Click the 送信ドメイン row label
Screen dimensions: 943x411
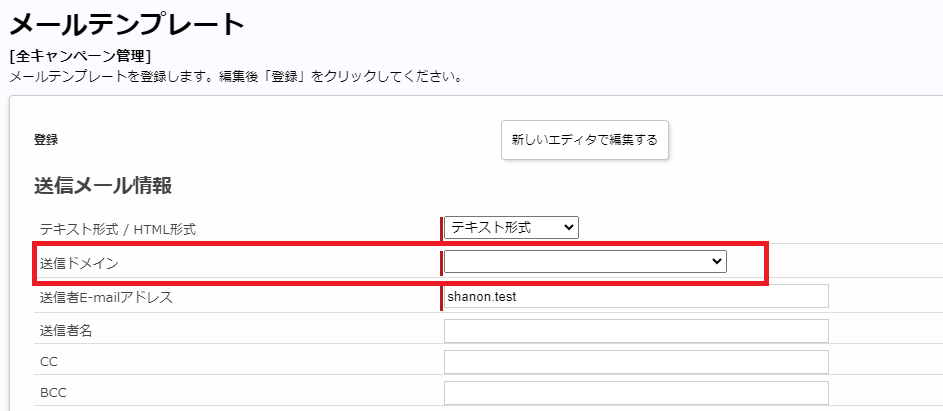79,263
